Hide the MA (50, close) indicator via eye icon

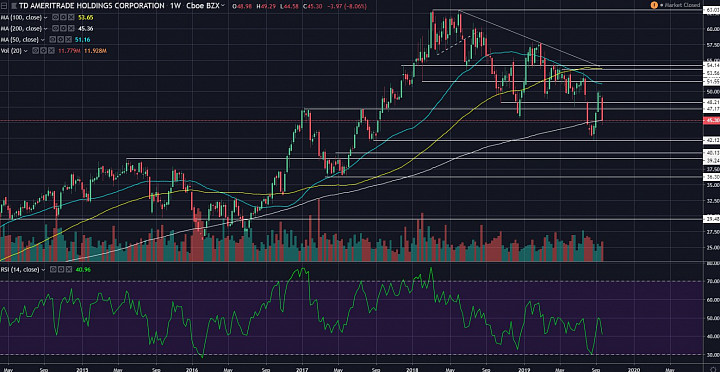52,39
